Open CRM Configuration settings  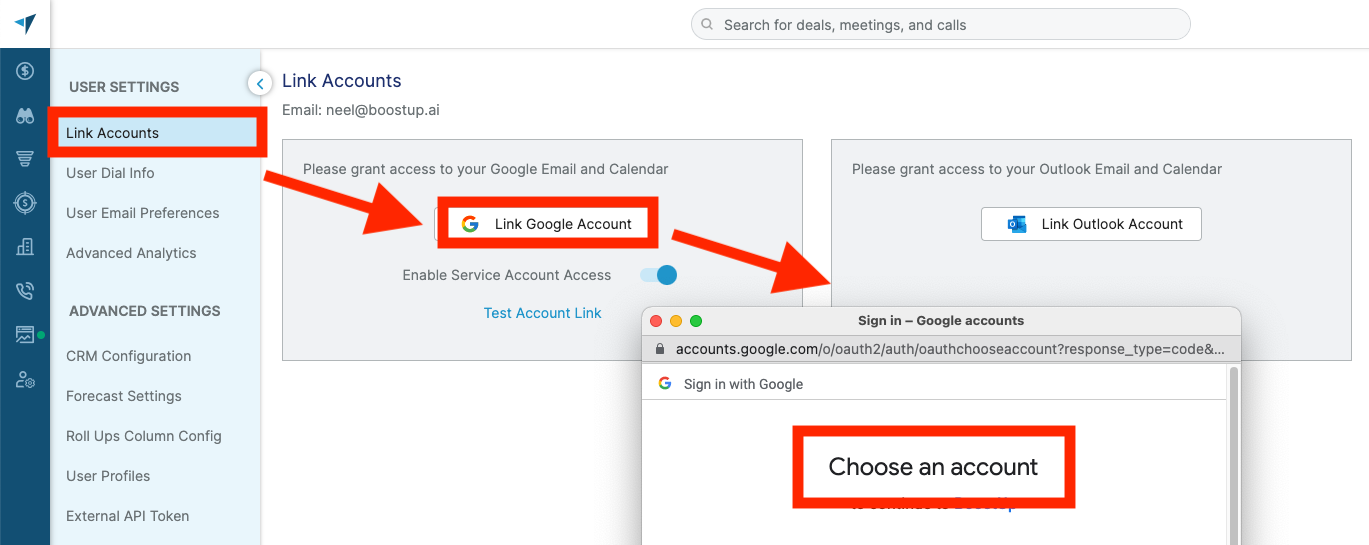point(128,356)
